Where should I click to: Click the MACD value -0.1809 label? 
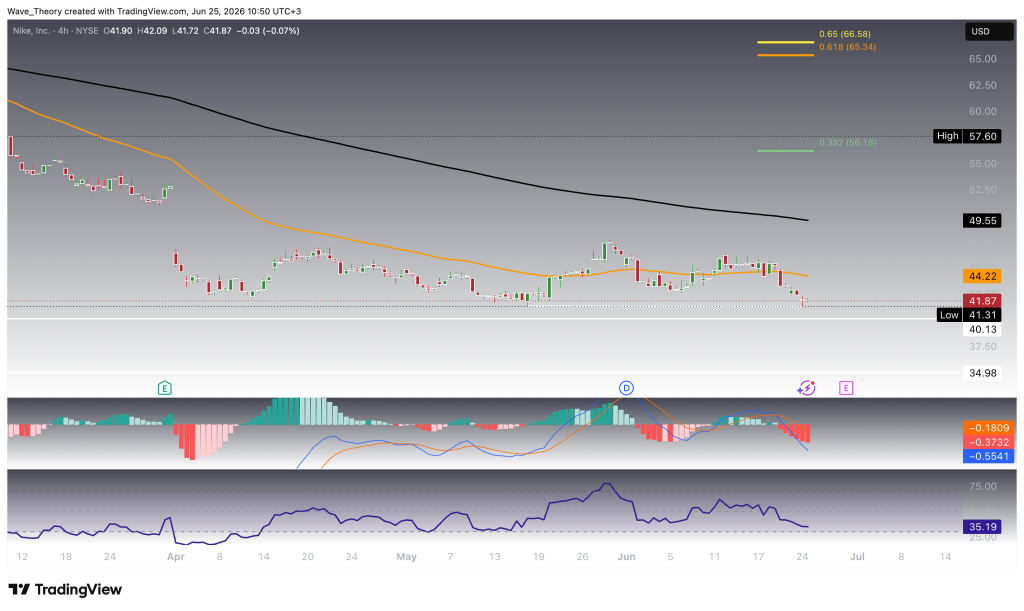pyautogui.click(x=989, y=428)
